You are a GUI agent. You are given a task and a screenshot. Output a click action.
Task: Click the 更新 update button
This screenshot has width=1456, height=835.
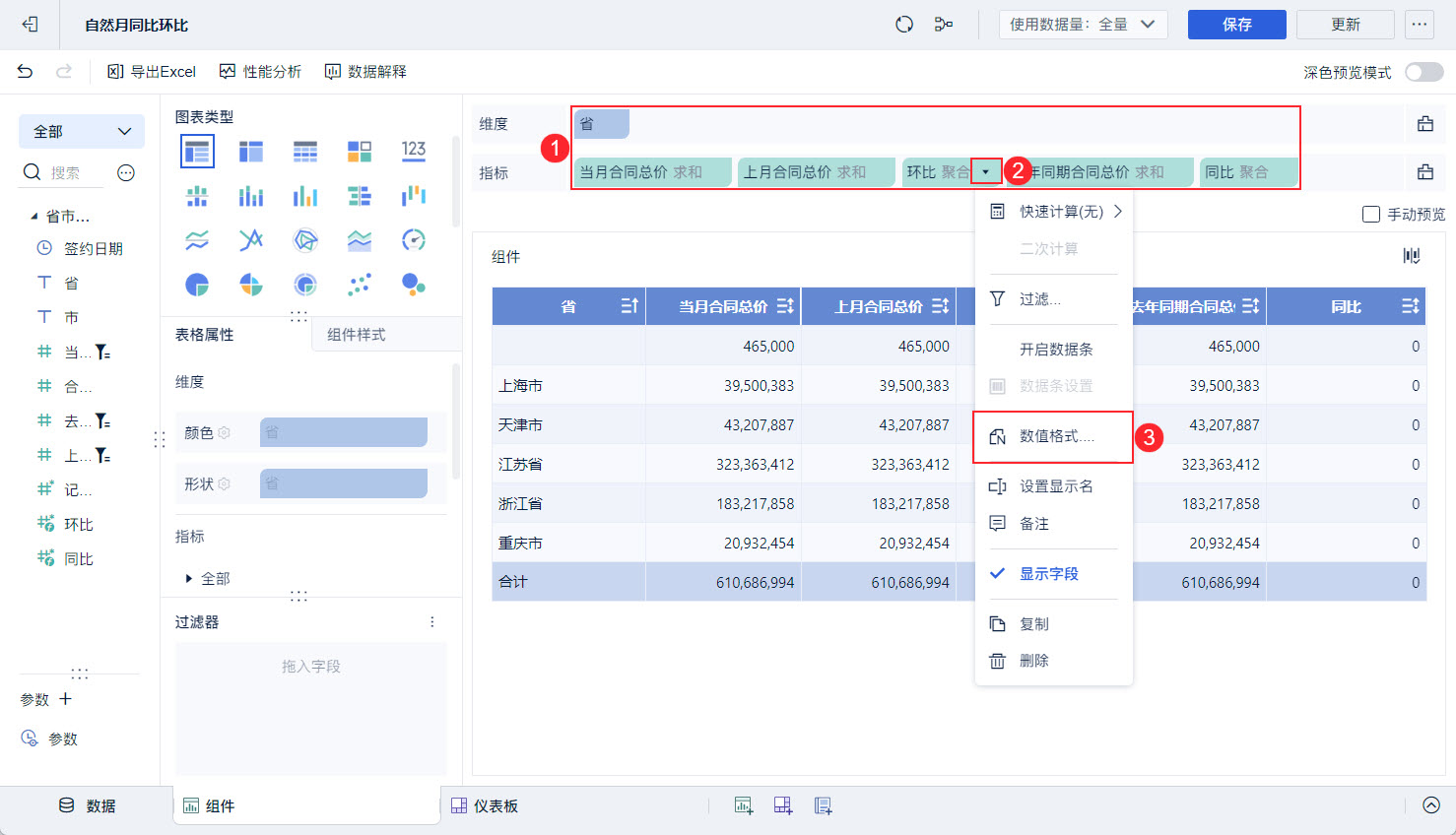pos(1346,25)
